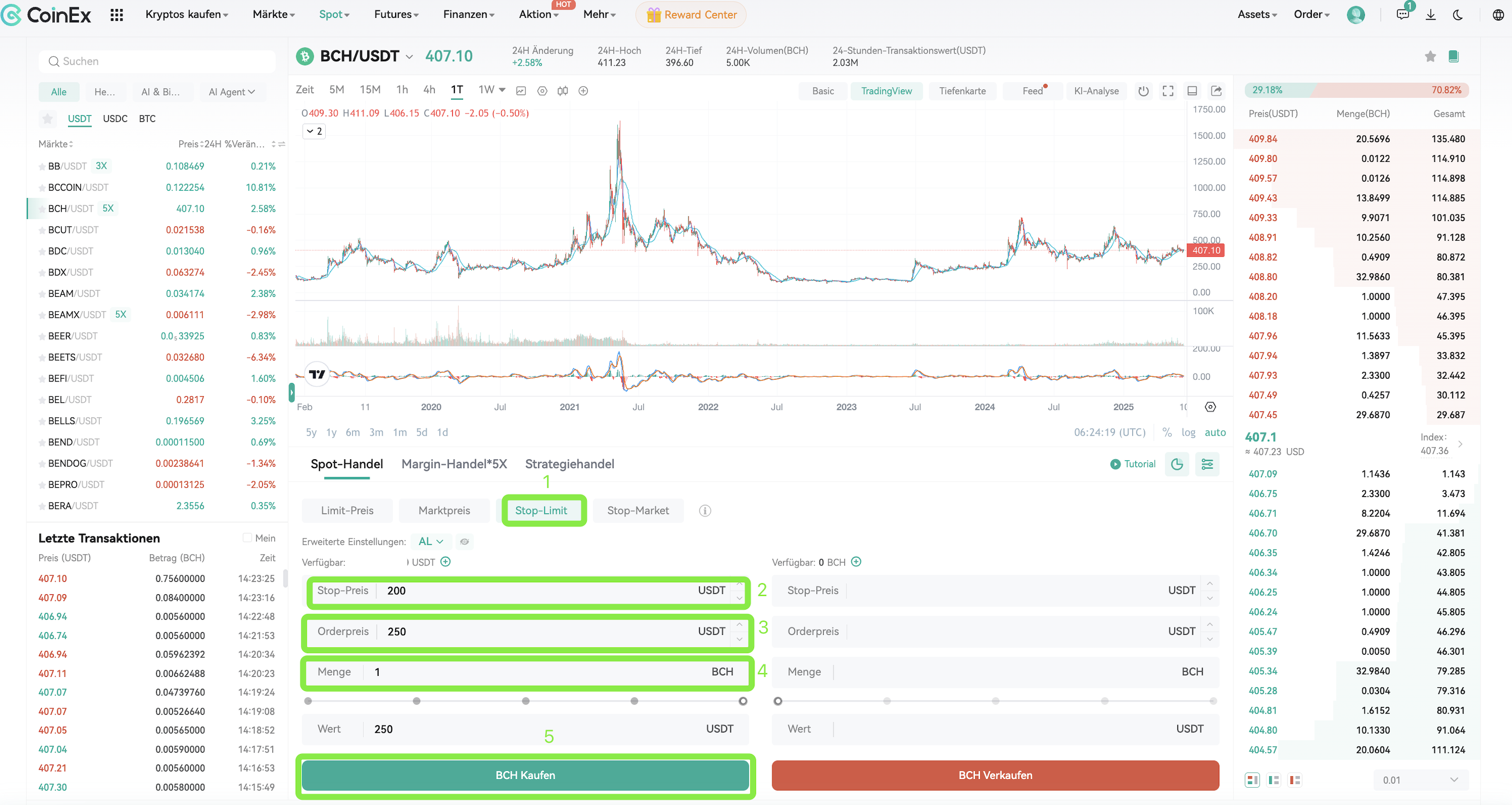Select the USDC market tab

[x=115, y=119]
